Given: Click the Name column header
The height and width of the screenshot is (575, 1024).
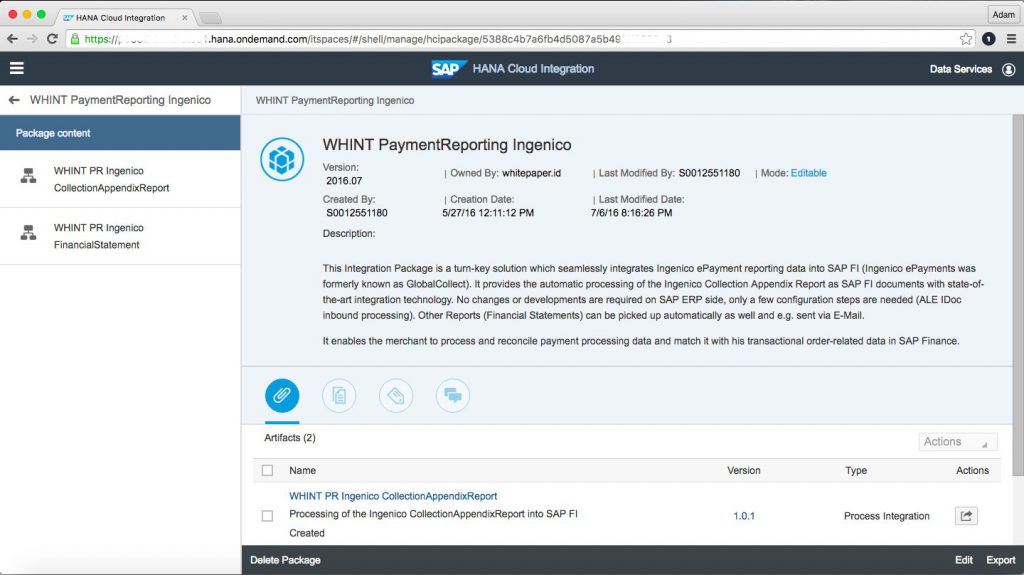Looking at the screenshot, I should pos(302,470).
